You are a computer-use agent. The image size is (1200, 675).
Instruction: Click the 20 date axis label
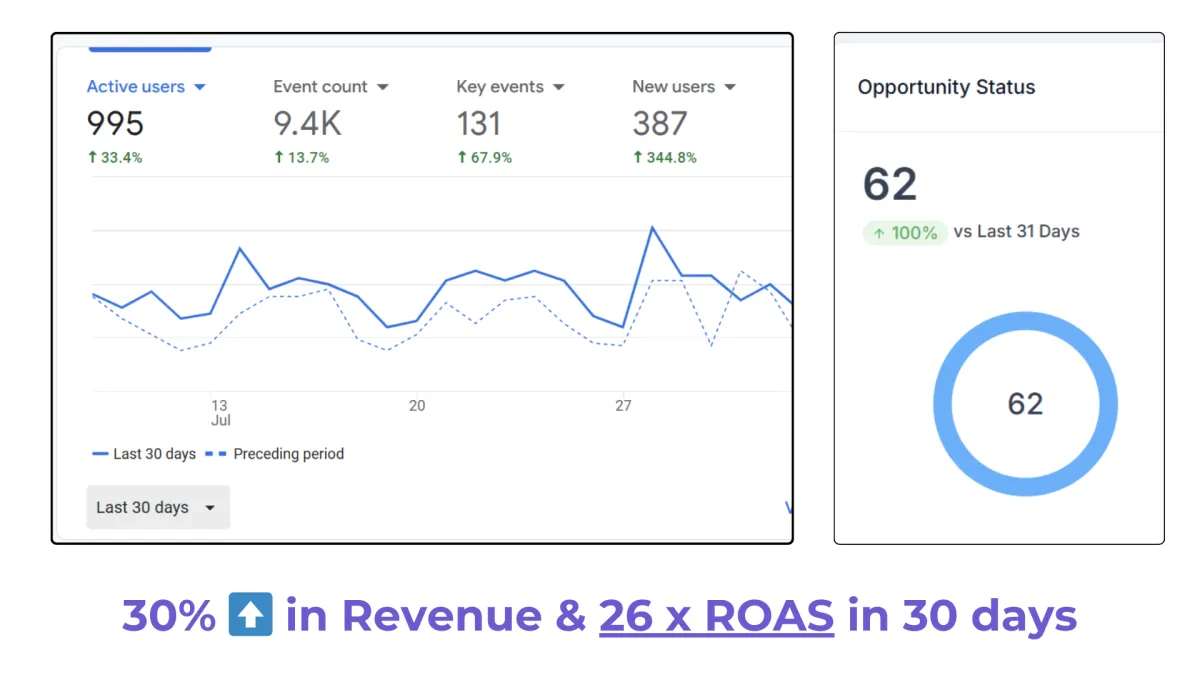pyautogui.click(x=417, y=405)
